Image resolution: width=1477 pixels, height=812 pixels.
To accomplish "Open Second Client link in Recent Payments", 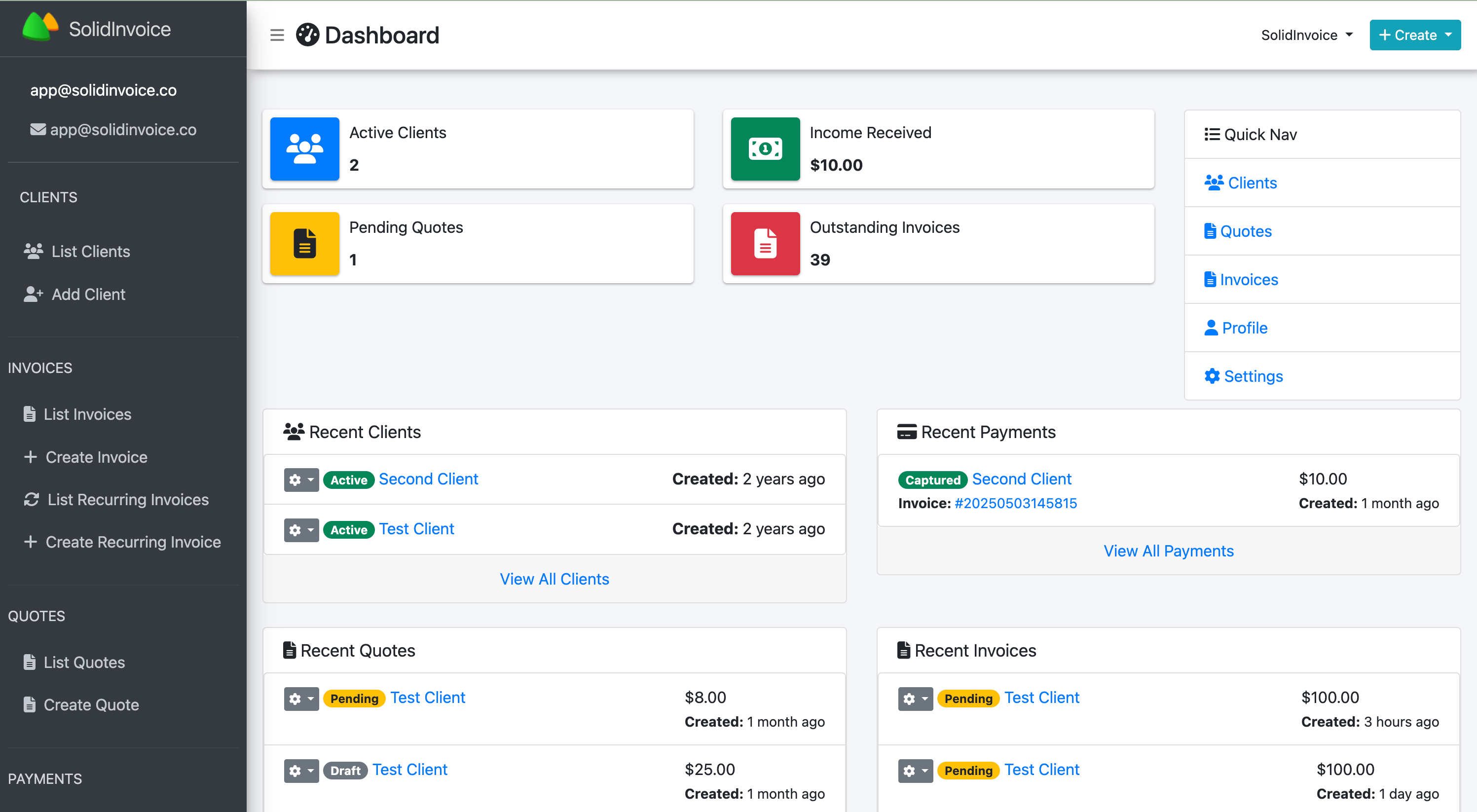I will click(1022, 479).
